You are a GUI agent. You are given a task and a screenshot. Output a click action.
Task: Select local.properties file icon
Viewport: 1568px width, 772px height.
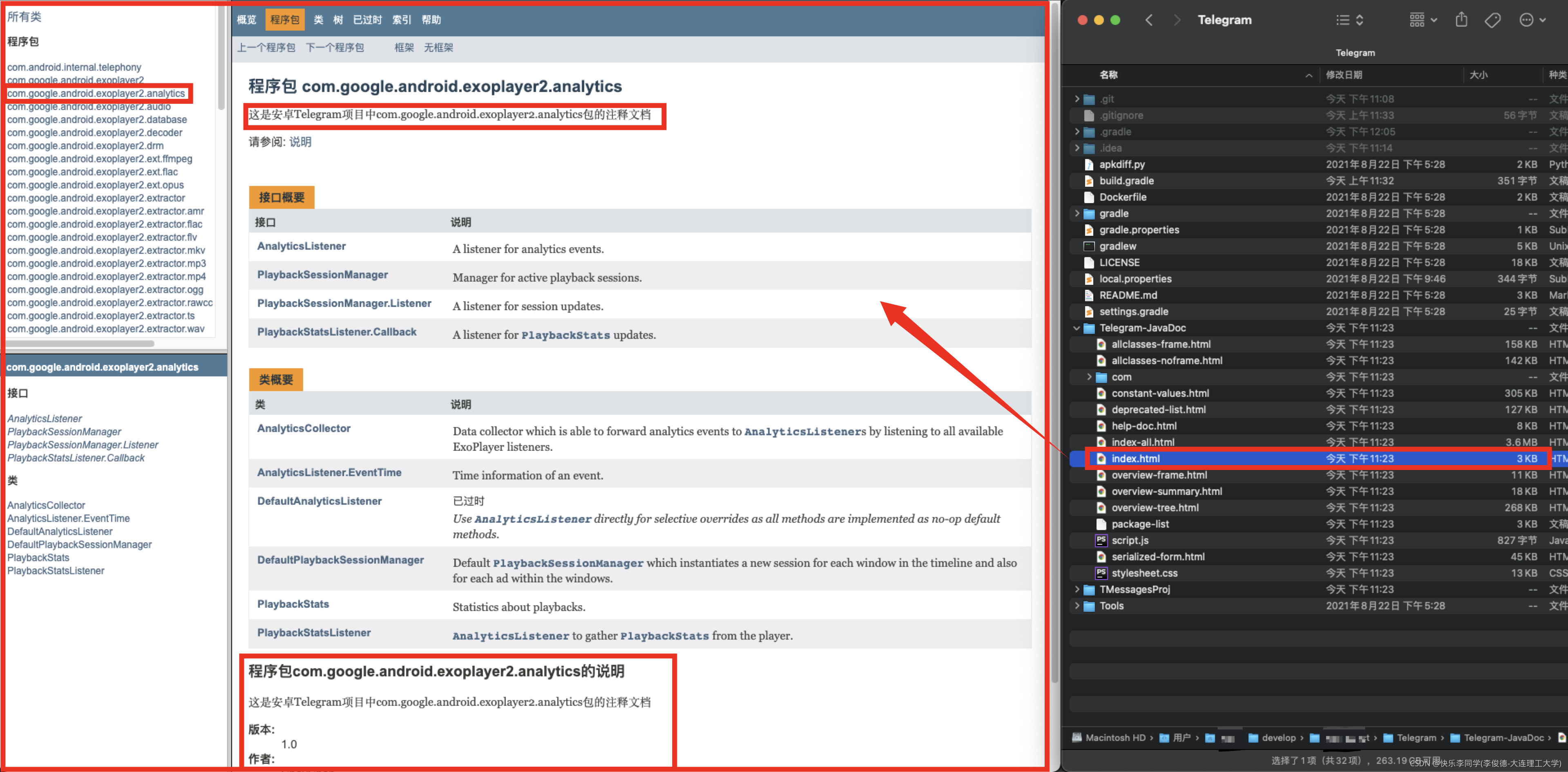1089,279
